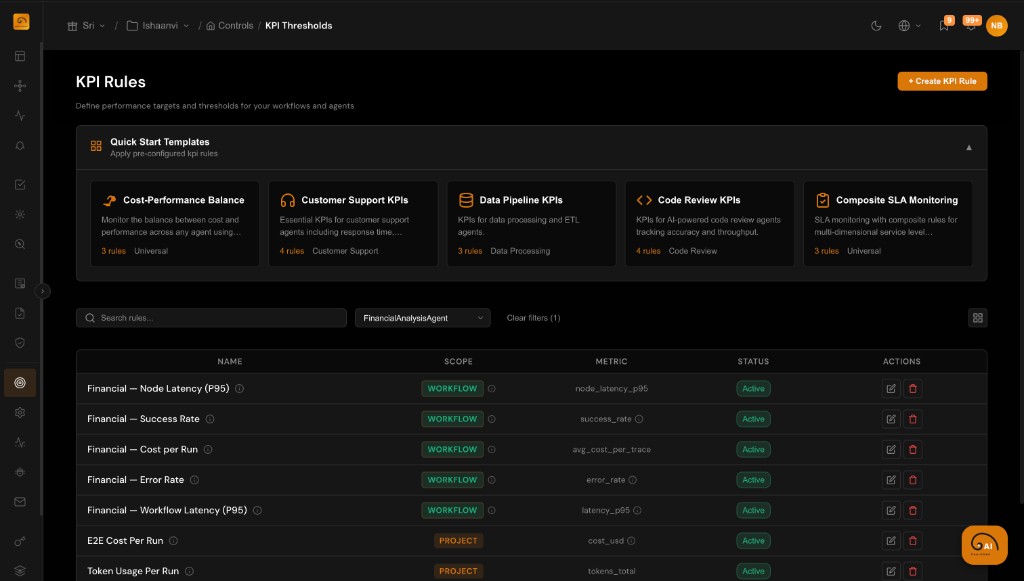Open notifications via the 99+ bell icon

click(x=971, y=28)
